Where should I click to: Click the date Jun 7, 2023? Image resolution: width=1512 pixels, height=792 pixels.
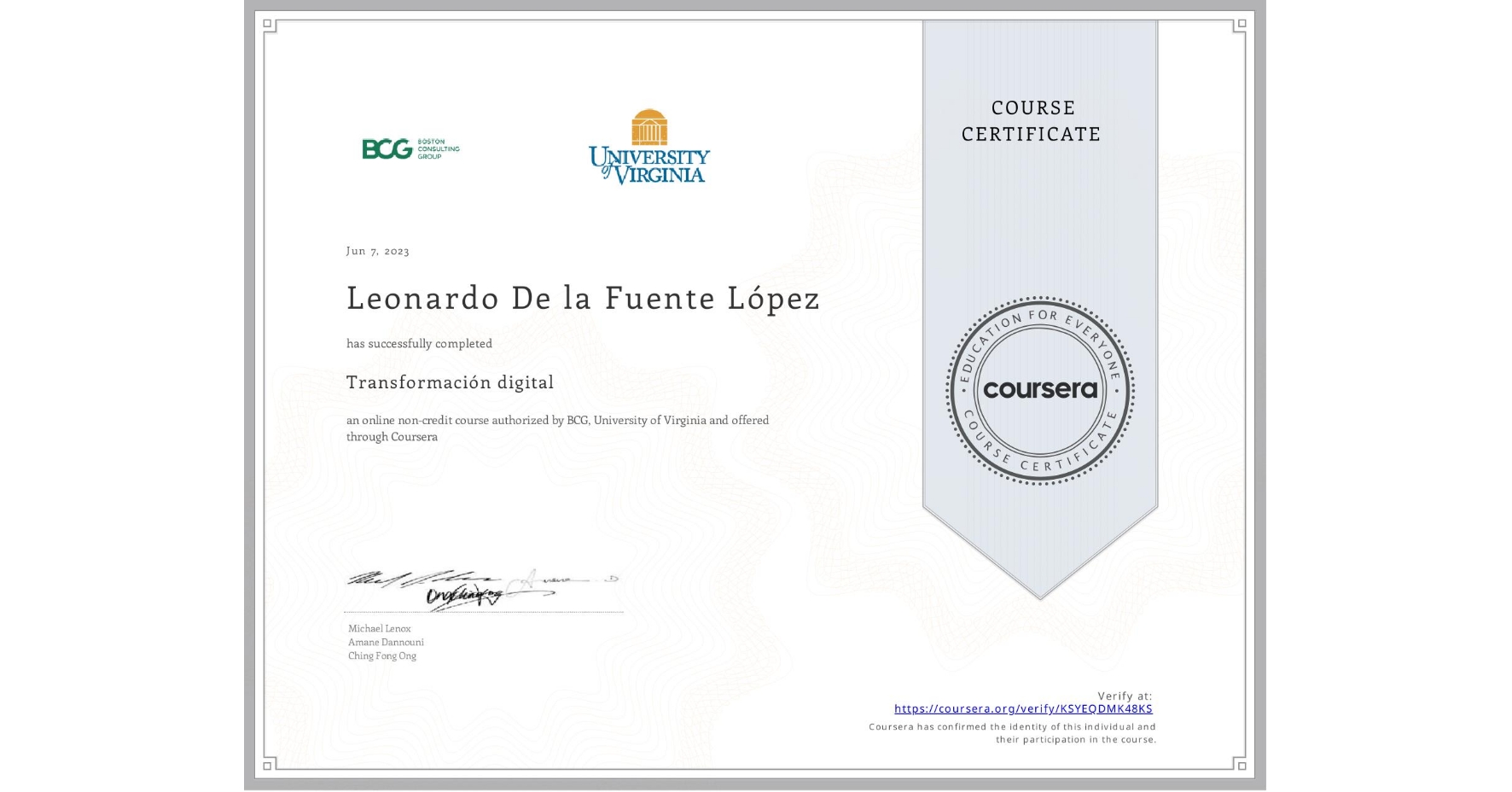pos(377,251)
